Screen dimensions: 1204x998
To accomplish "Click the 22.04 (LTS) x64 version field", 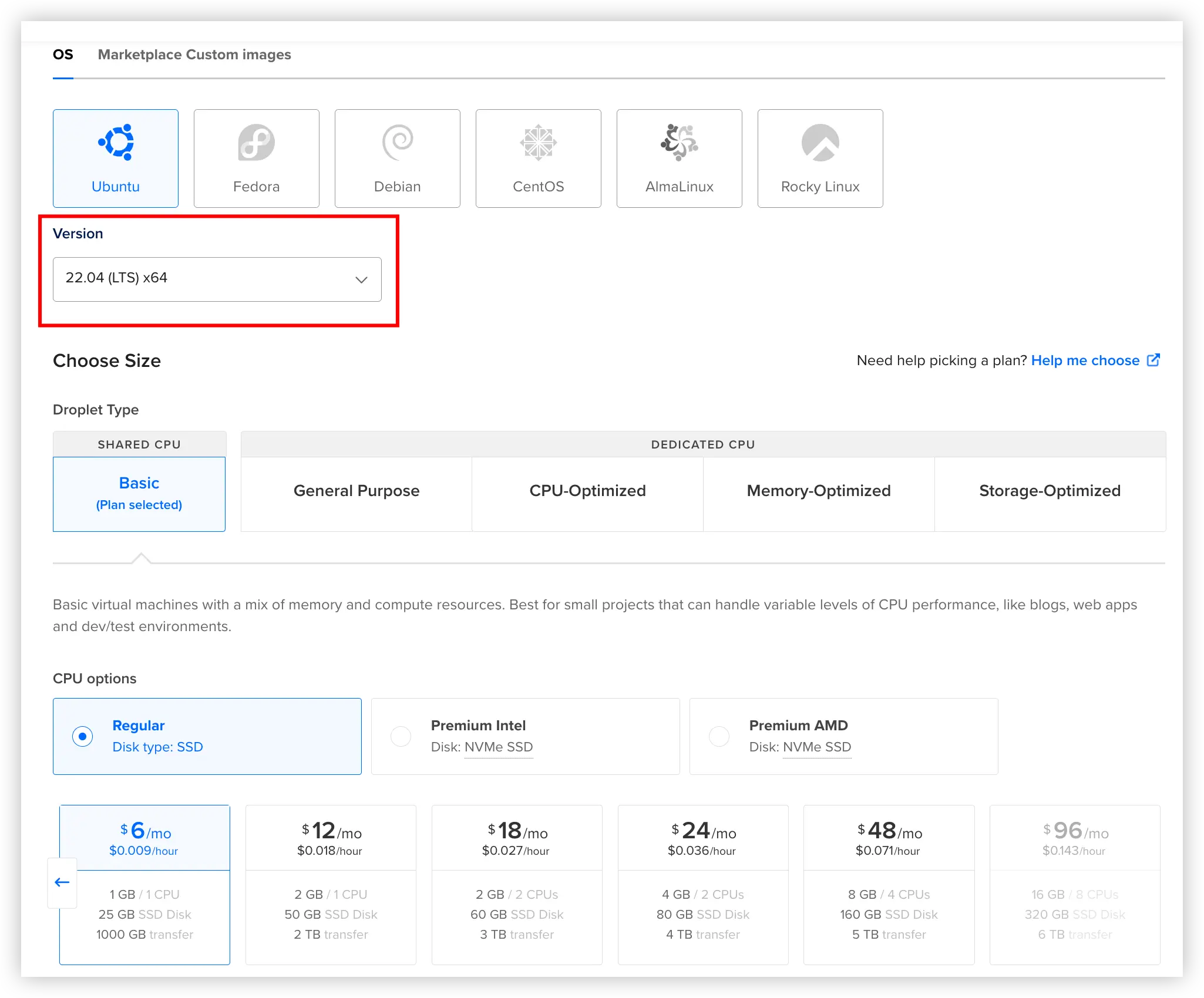I will pyautogui.click(x=217, y=279).
